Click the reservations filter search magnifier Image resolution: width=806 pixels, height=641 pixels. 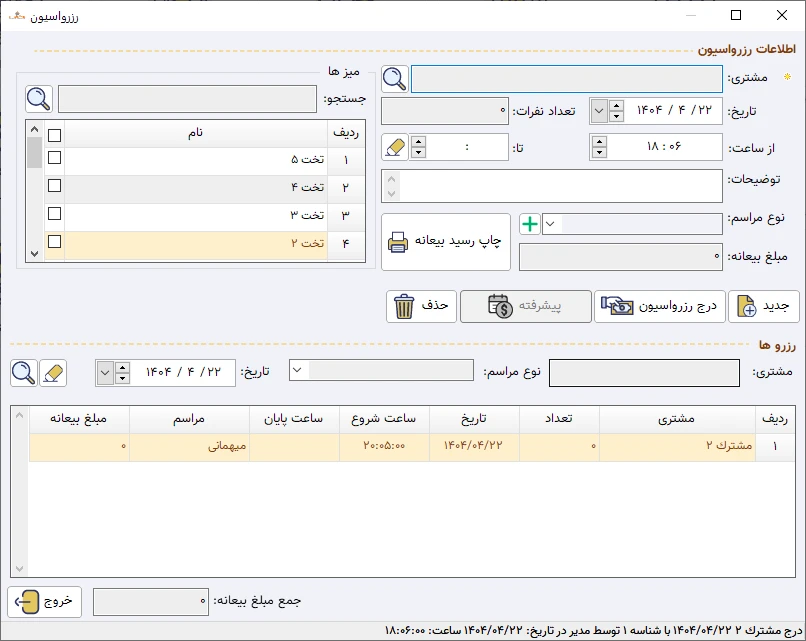(24, 373)
